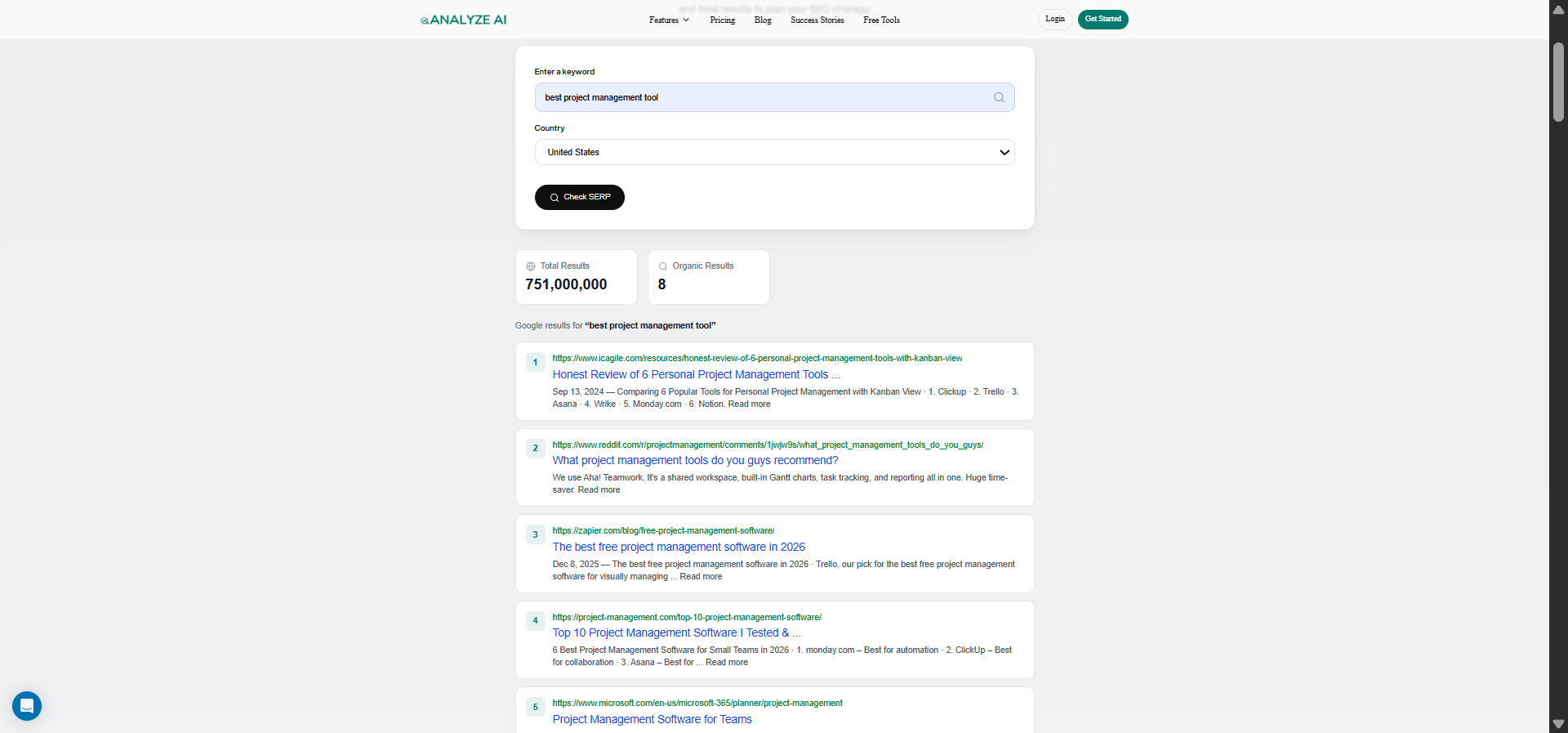The height and width of the screenshot is (733, 1568).
Task: Click the scrollbar down arrow
Action: [x=1558, y=724]
